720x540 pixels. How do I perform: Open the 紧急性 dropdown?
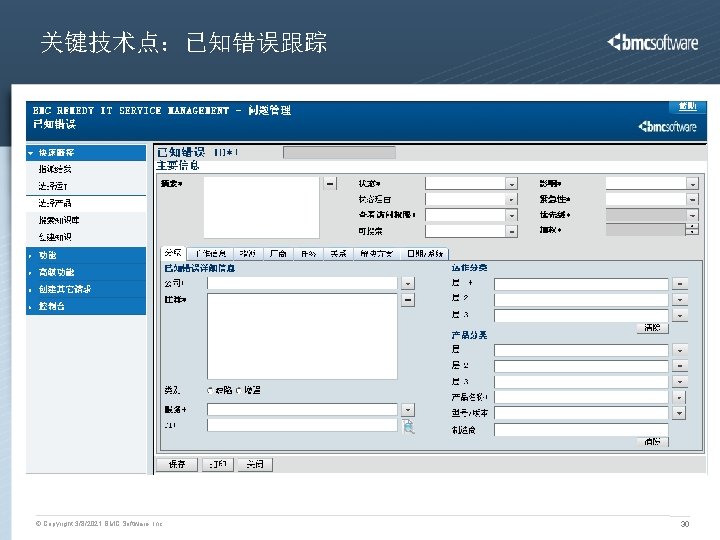(692, 199)
